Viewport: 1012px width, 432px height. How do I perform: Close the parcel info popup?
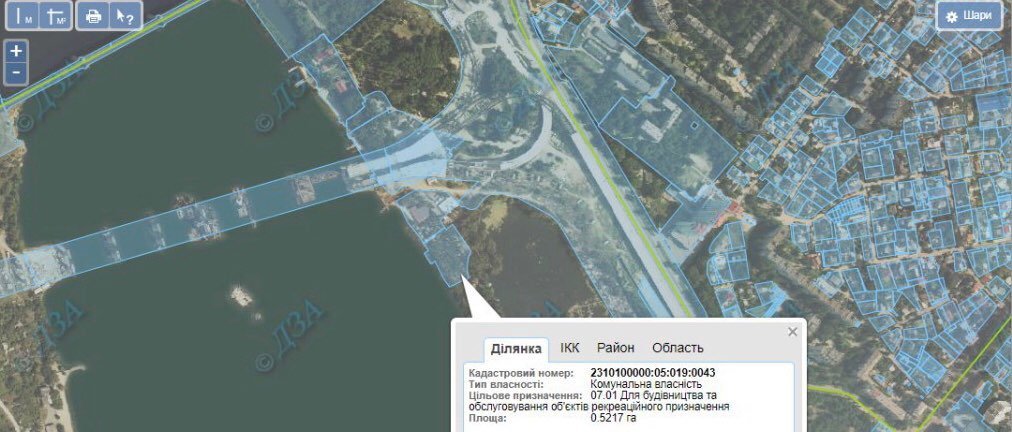click(793, 332)
